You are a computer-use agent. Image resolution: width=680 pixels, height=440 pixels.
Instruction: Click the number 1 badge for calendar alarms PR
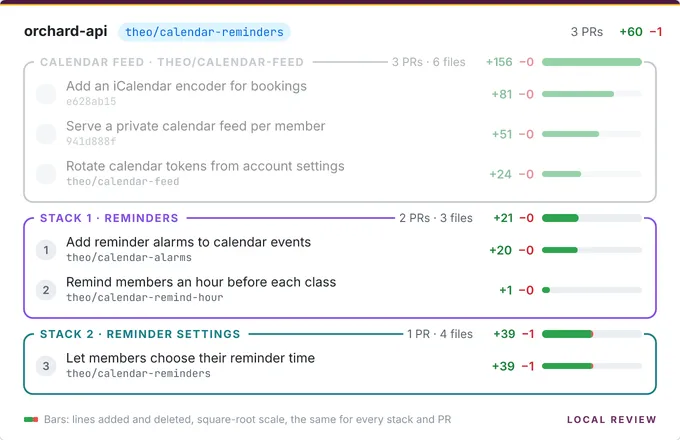coord(46,250)
